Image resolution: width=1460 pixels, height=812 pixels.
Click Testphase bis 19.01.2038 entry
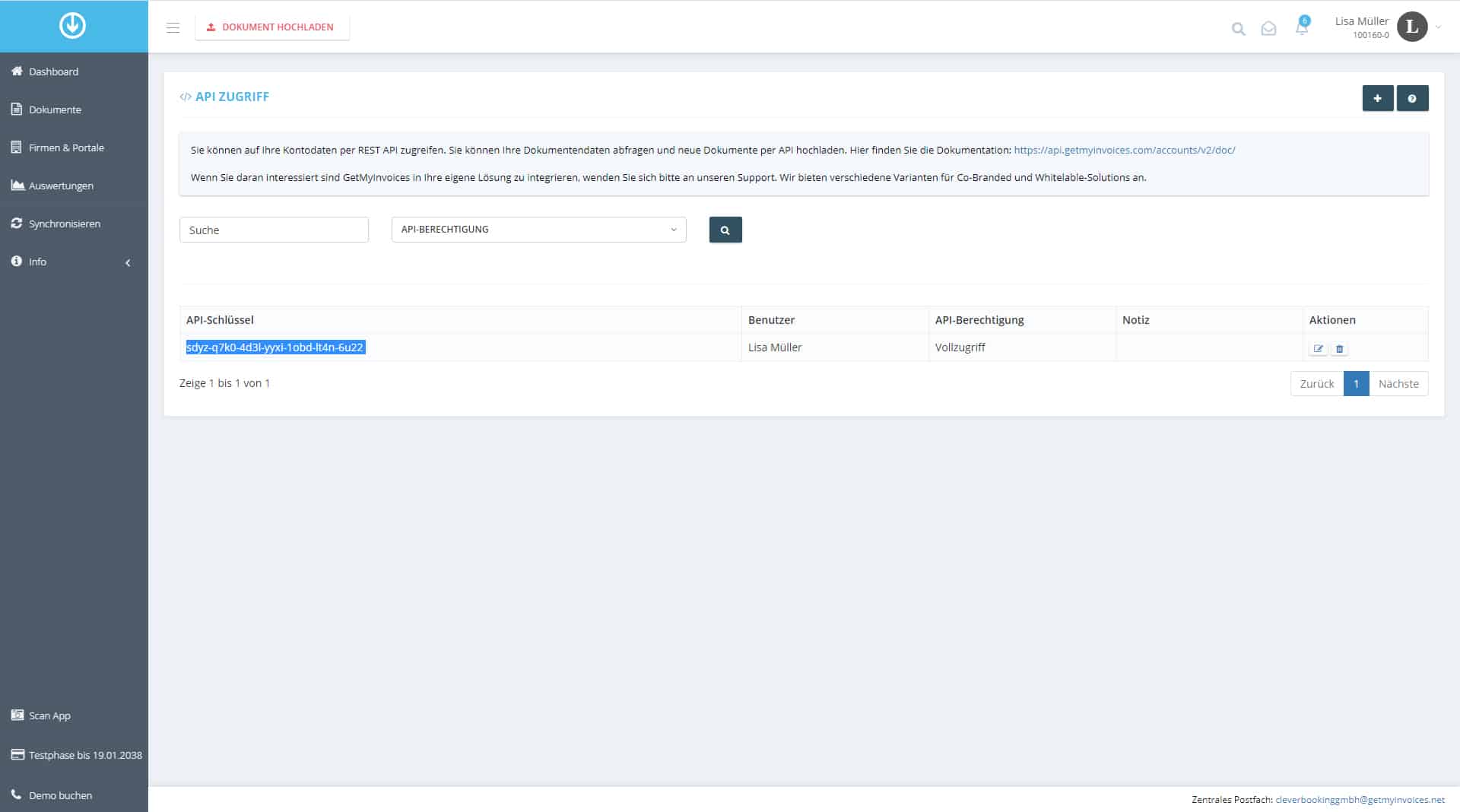(74, 755)
